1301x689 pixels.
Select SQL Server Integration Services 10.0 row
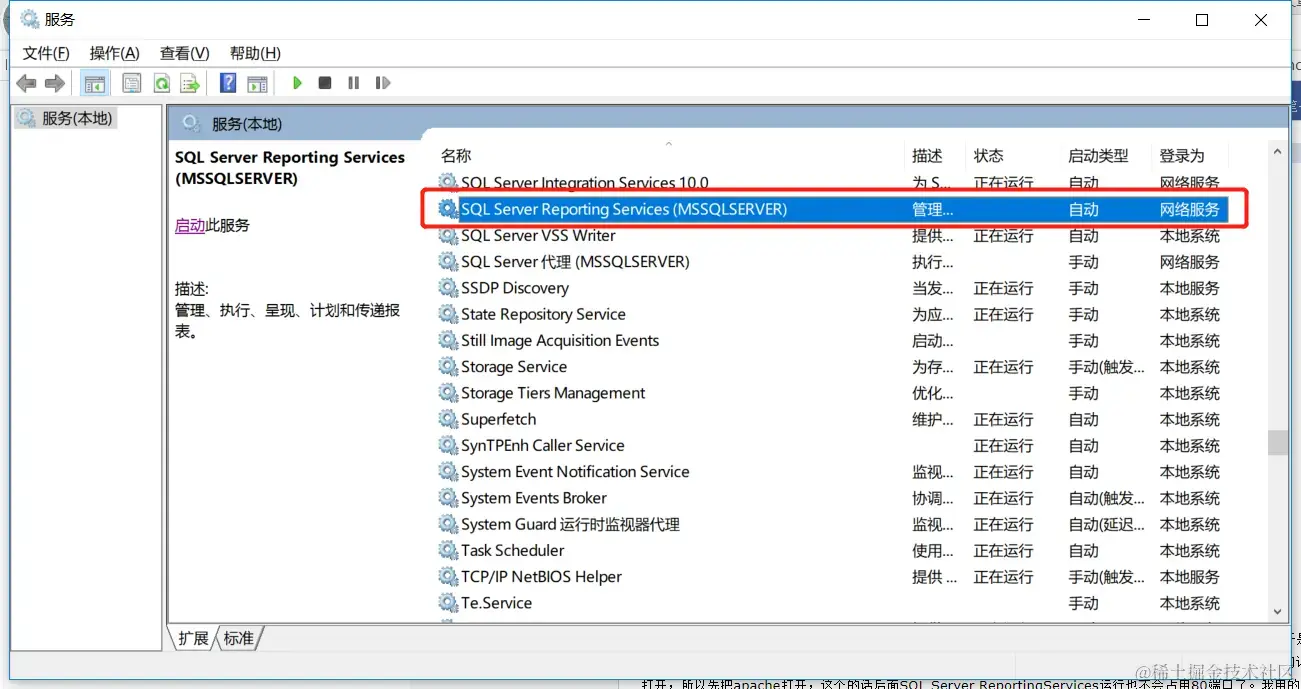(x=832, y=183)
